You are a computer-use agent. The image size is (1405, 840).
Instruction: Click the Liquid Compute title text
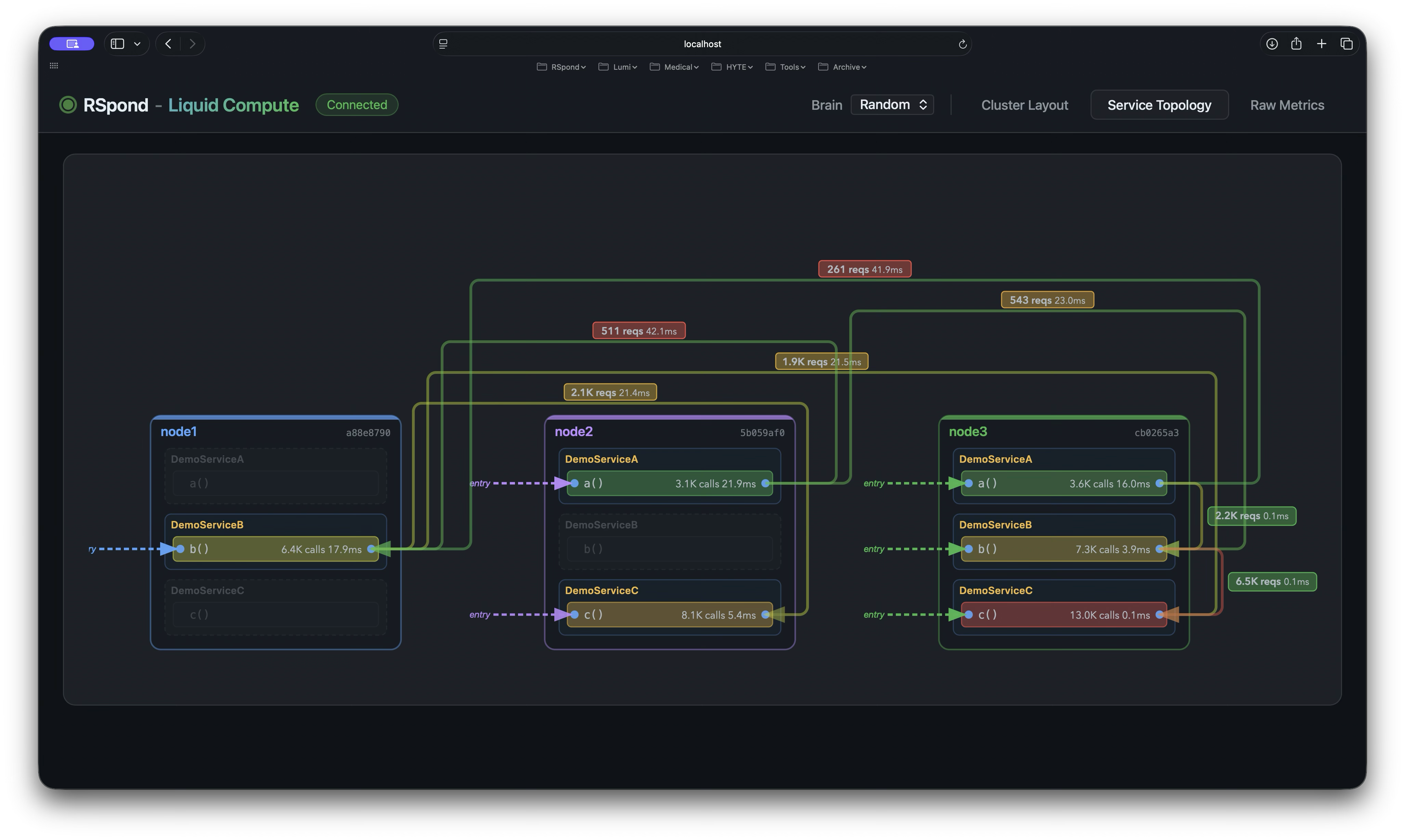click(233, 105)
